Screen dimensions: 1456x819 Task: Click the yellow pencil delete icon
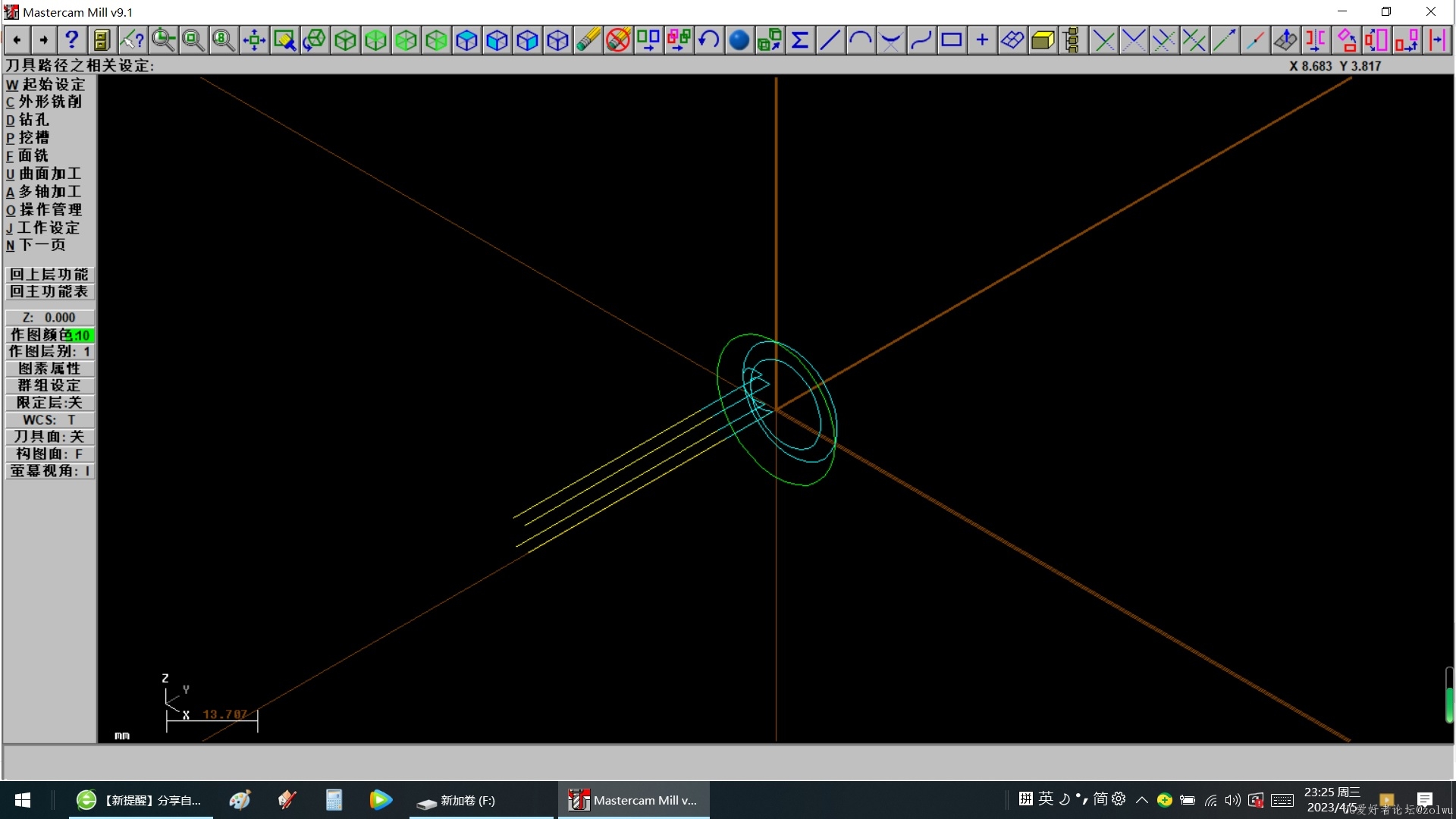[588, 39]
